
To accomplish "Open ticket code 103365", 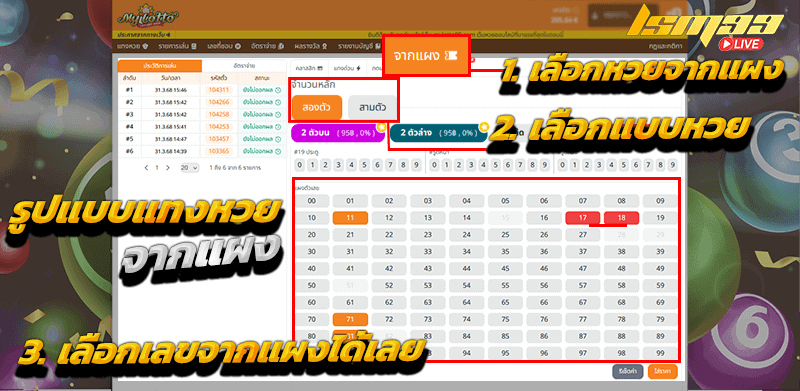I will 219,151.
